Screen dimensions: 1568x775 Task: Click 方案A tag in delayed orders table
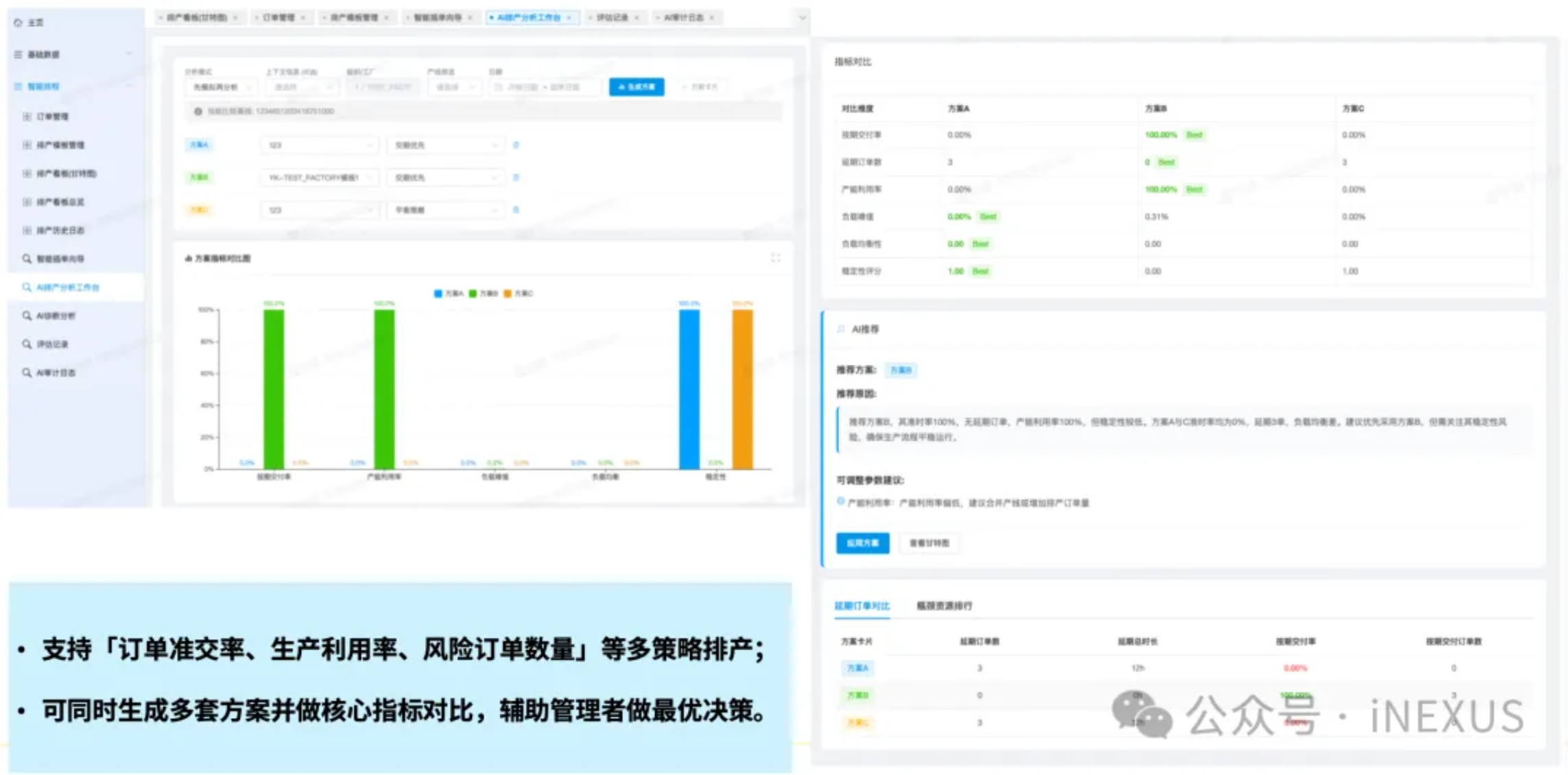tap(857, 668)
